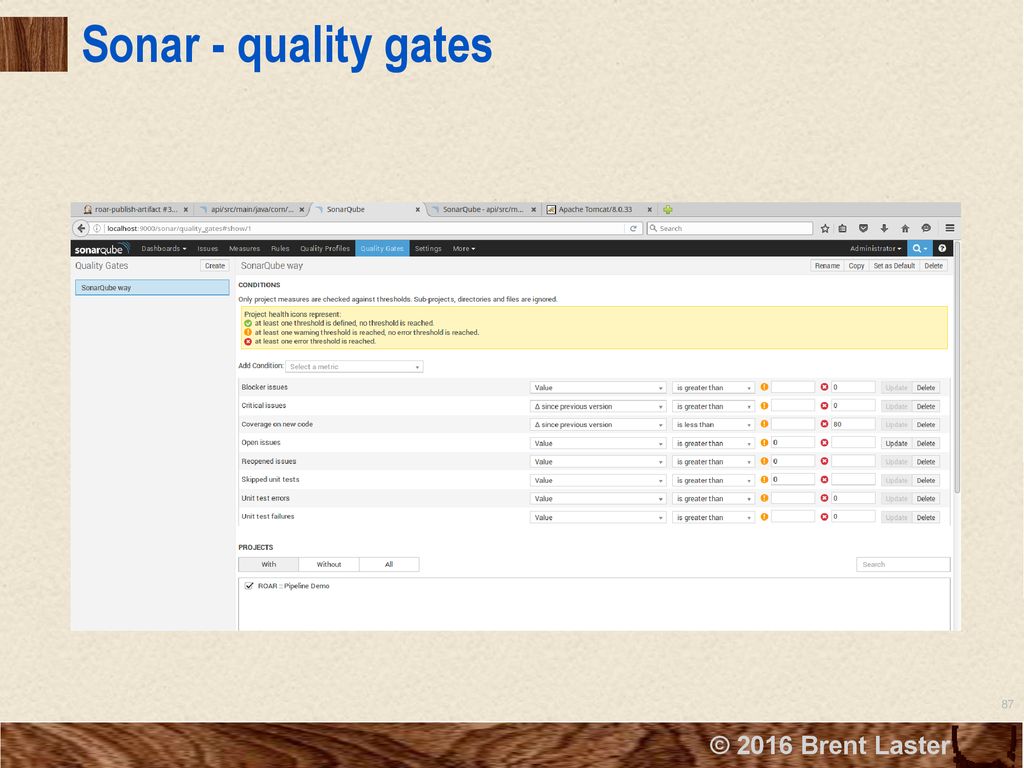1024x768 pixels.
Task: Click the SonarQube logo
Action: tap(101, 249)
